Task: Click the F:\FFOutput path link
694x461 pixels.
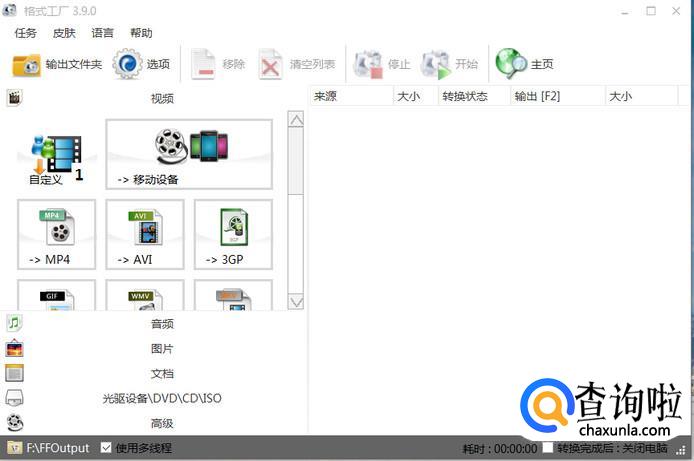Action: click(x=58, y=448)
